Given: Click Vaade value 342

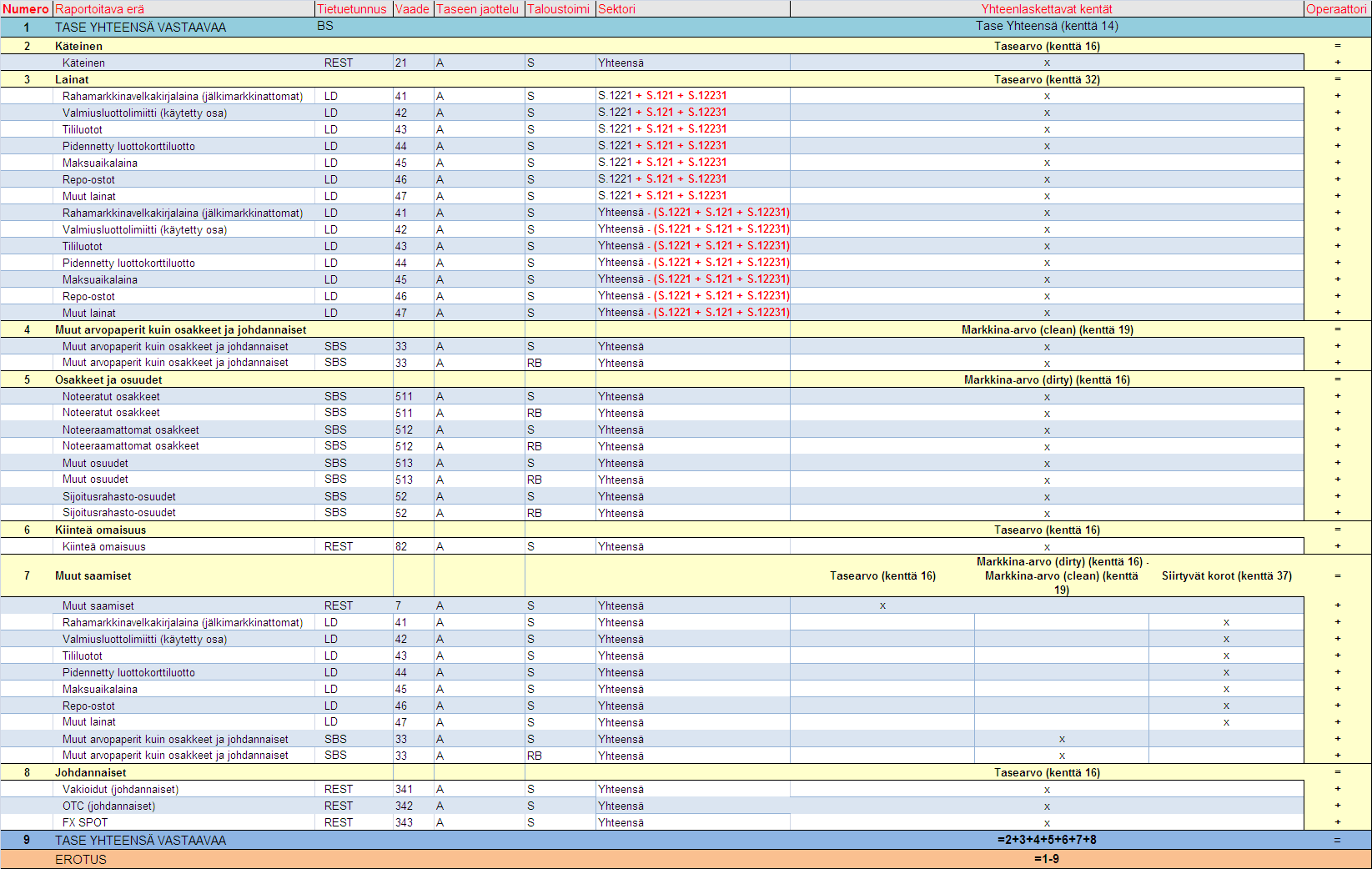Looking at the screenshot, I should pos(404,806).
